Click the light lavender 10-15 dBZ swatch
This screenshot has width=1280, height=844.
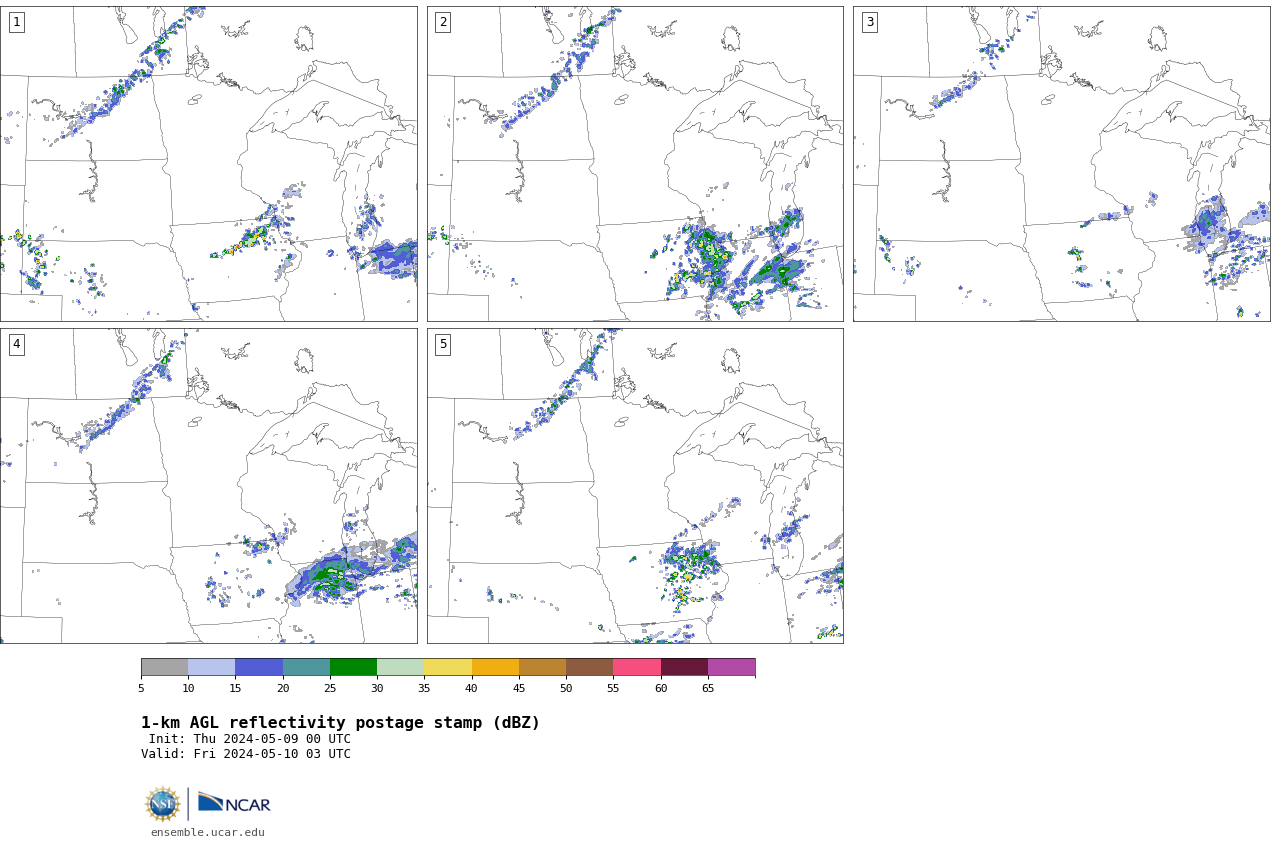tap(211, 667)
